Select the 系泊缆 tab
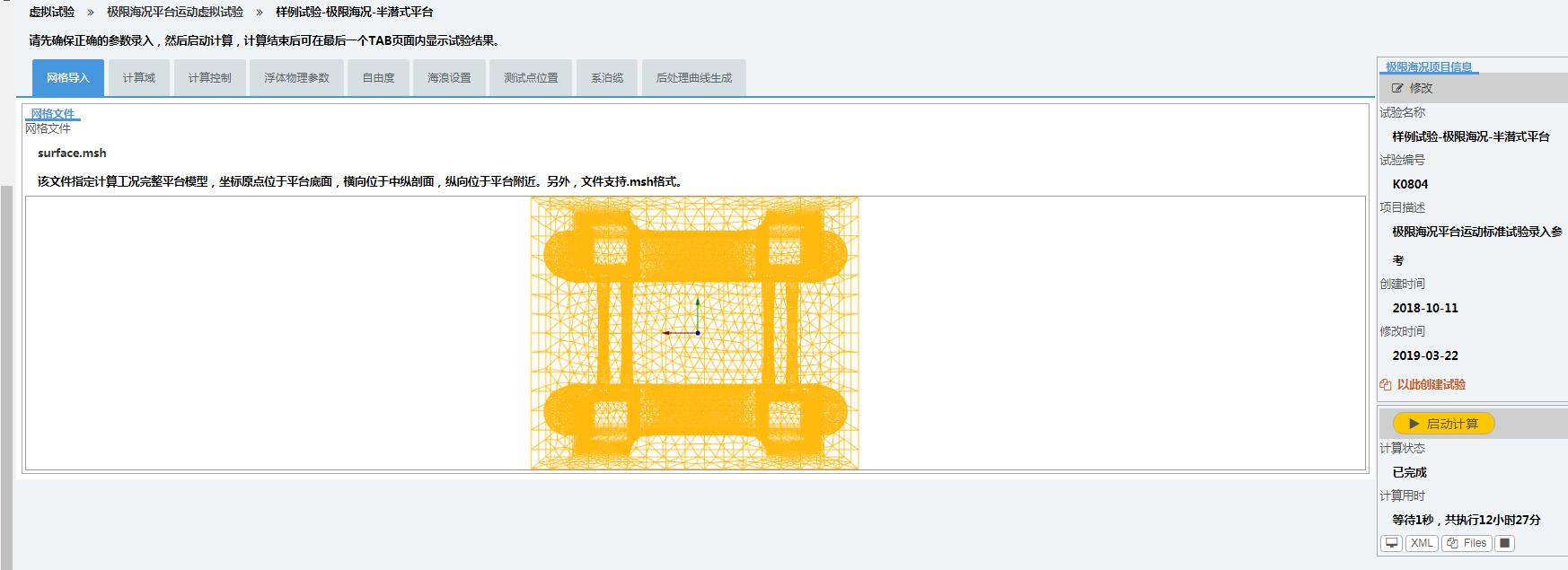The height and width of the screenshot is (570, 1568). pos(607,78)
